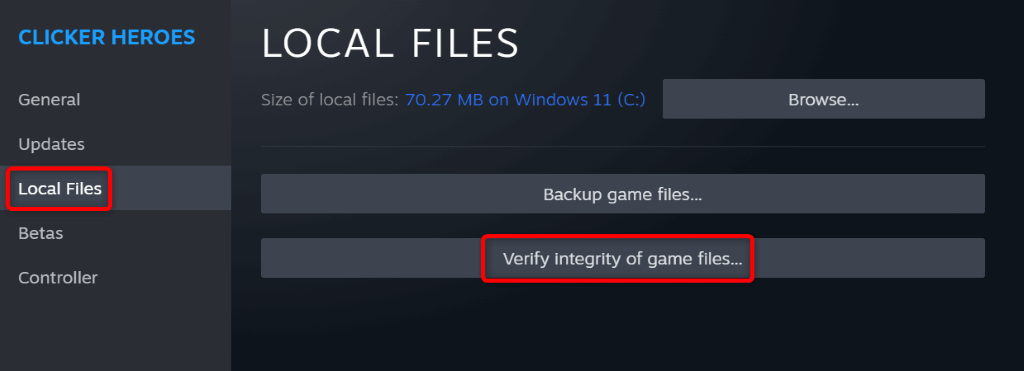Screen dimensions: 1024x371
Task: Click the Browse... button
Action: click(824, 99)
